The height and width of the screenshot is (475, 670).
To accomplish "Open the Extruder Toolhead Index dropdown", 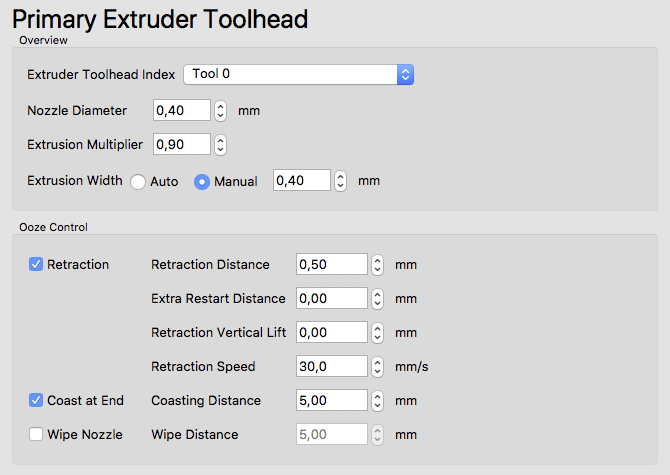I will 298,75.
